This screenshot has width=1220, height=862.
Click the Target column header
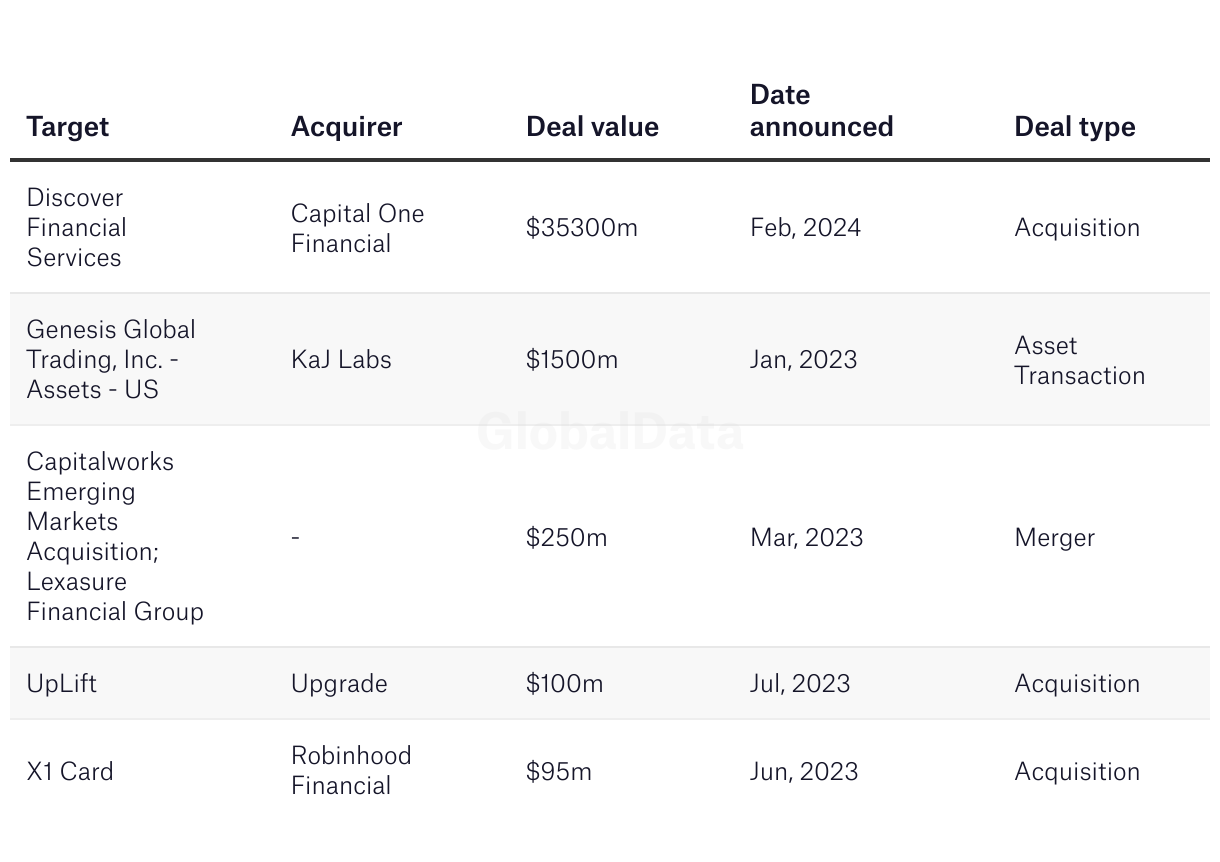68,127
